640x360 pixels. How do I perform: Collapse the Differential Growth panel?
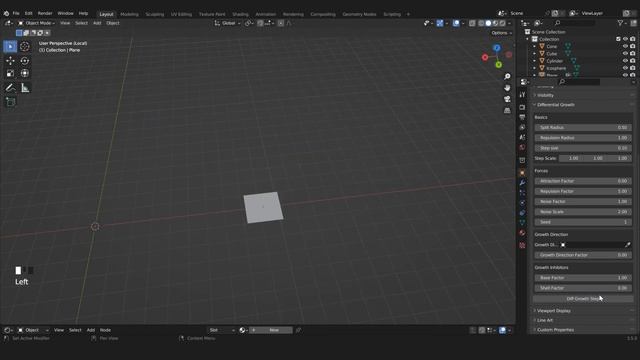click(556, 105)
